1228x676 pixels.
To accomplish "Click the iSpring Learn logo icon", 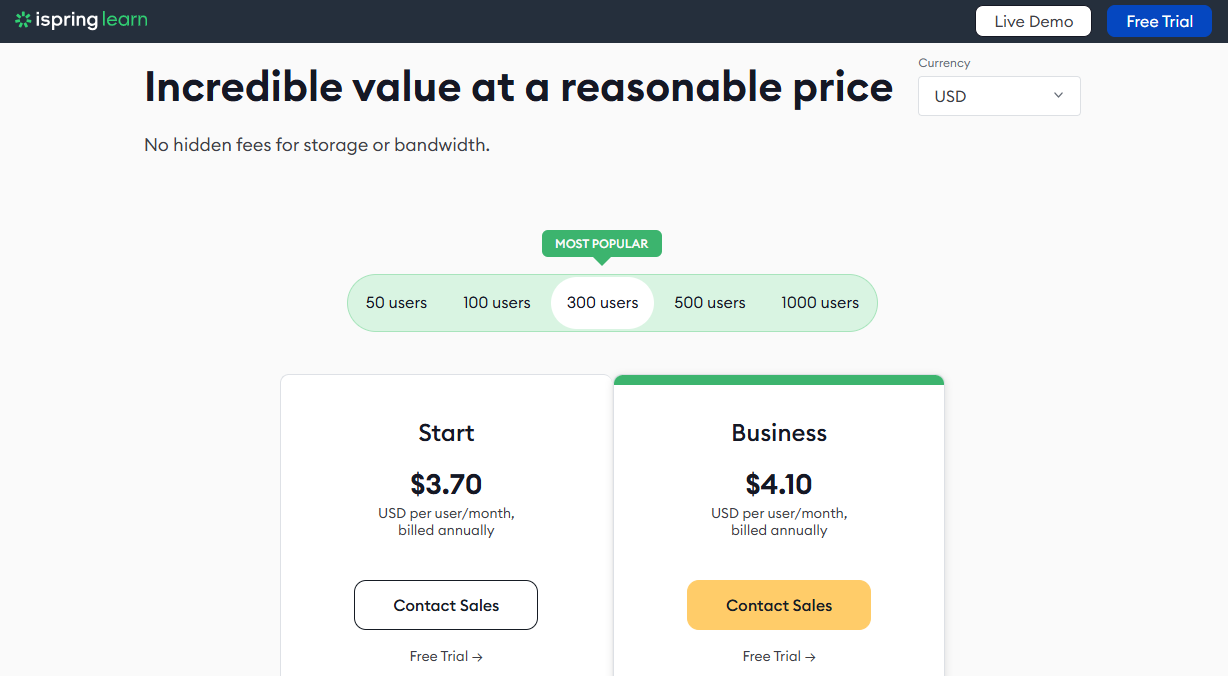I will pos(23,20).
